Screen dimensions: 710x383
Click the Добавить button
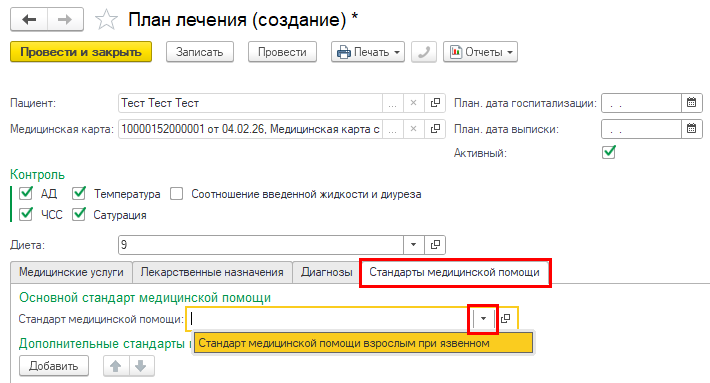[x=54, y=366]
